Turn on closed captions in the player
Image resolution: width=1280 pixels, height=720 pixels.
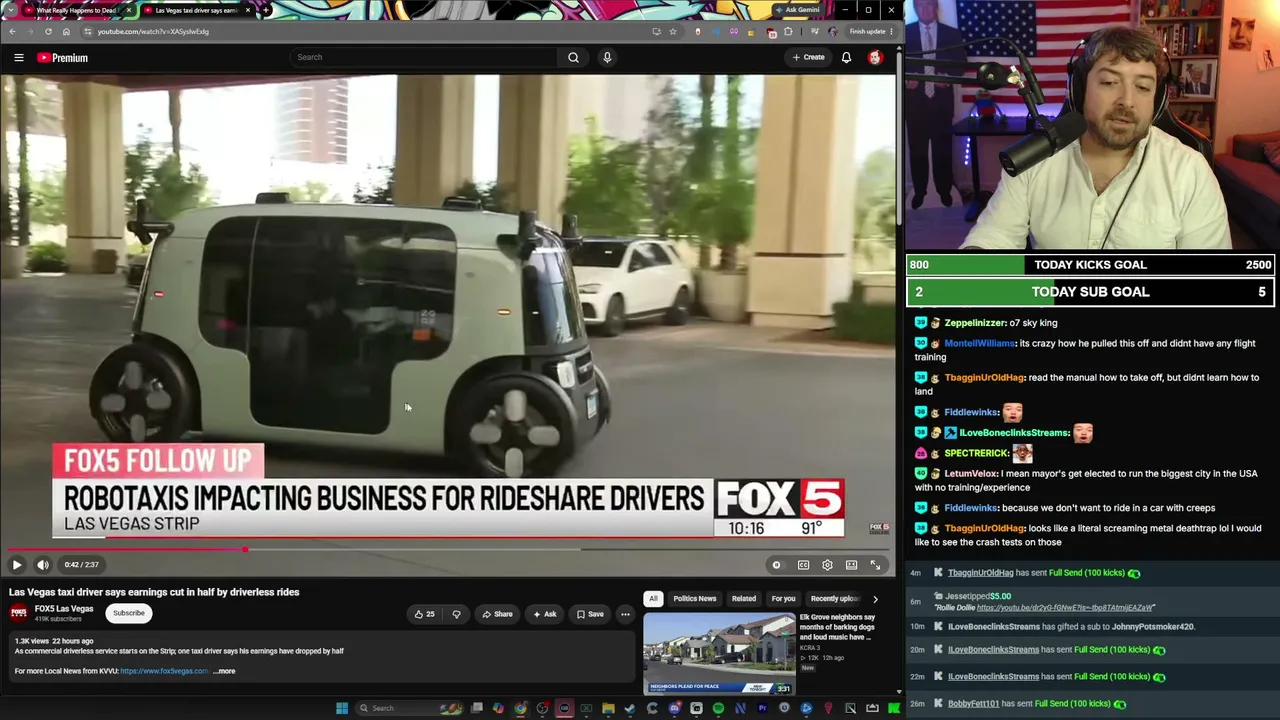coord(803,565)
